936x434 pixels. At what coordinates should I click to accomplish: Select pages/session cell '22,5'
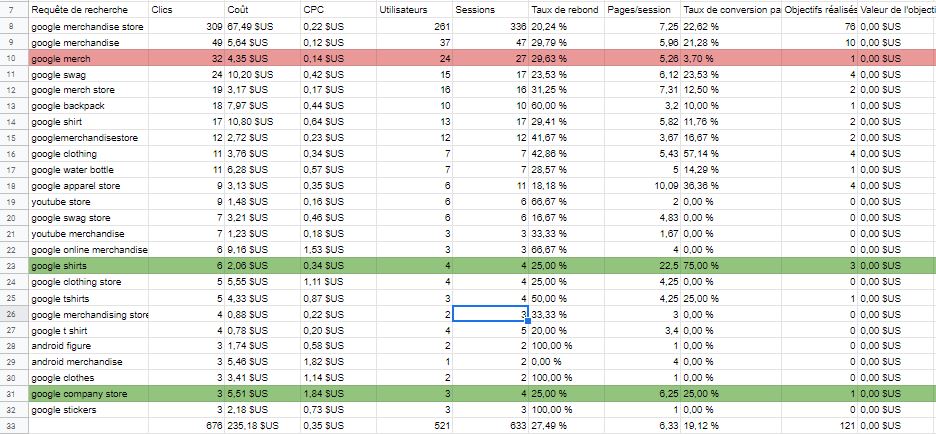(x=642, y=266)
